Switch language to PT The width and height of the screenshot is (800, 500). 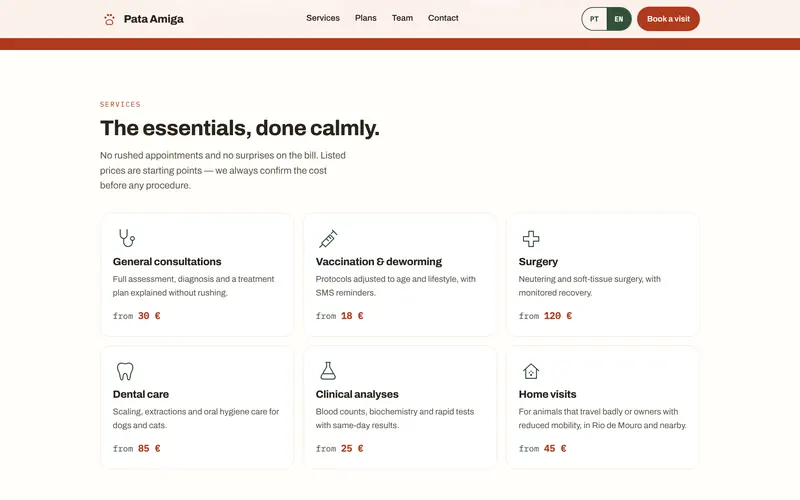click(594, 19)
